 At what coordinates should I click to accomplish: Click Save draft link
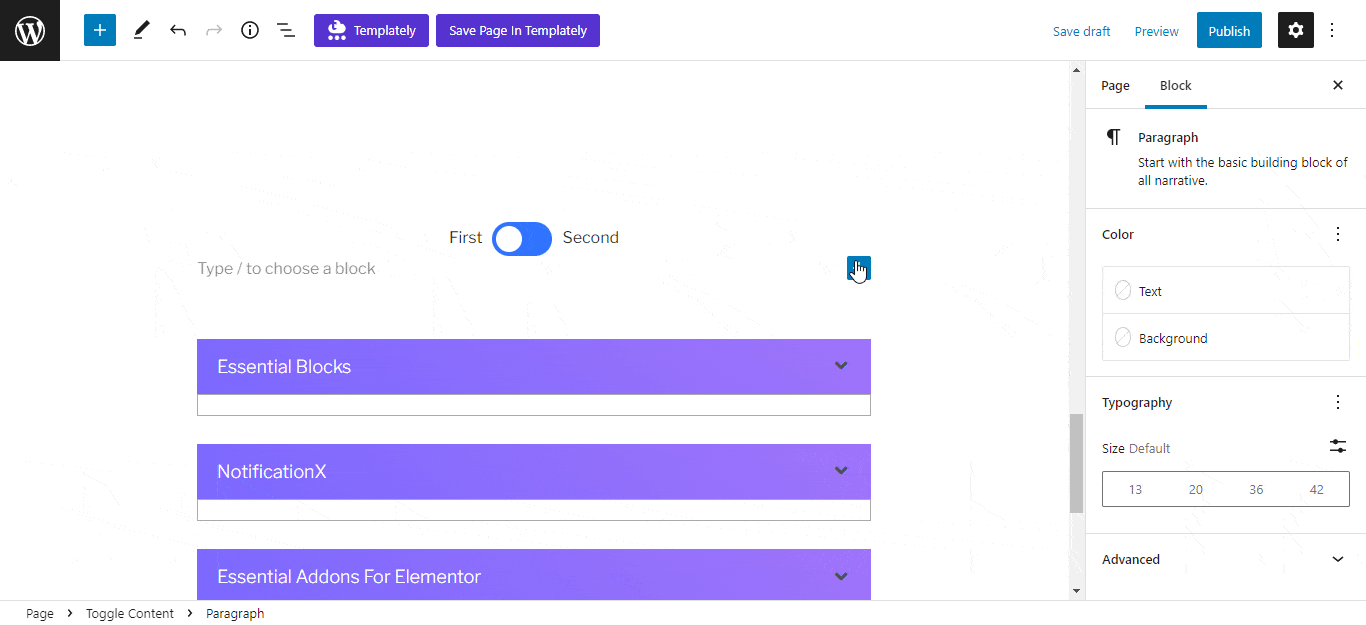coord(1082,31)
